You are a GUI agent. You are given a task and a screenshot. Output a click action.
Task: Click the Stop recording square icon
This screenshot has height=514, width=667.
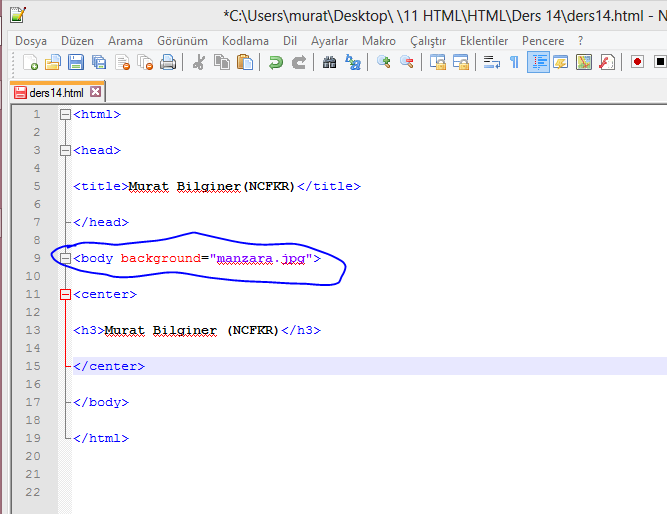[659, 62]
